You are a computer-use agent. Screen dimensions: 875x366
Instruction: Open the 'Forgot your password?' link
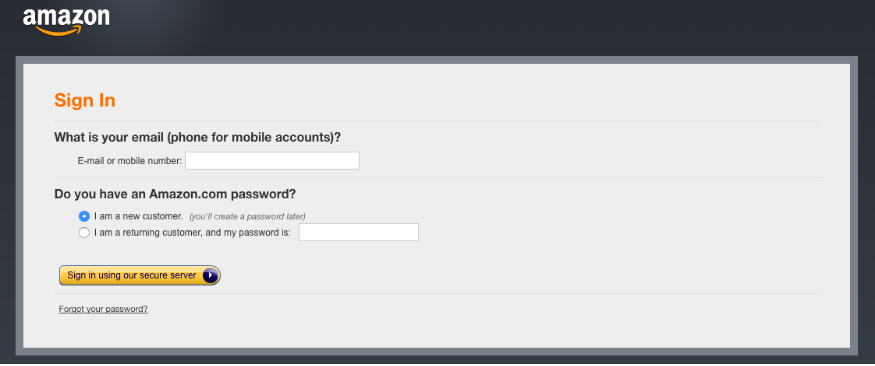tap(103, 309)
